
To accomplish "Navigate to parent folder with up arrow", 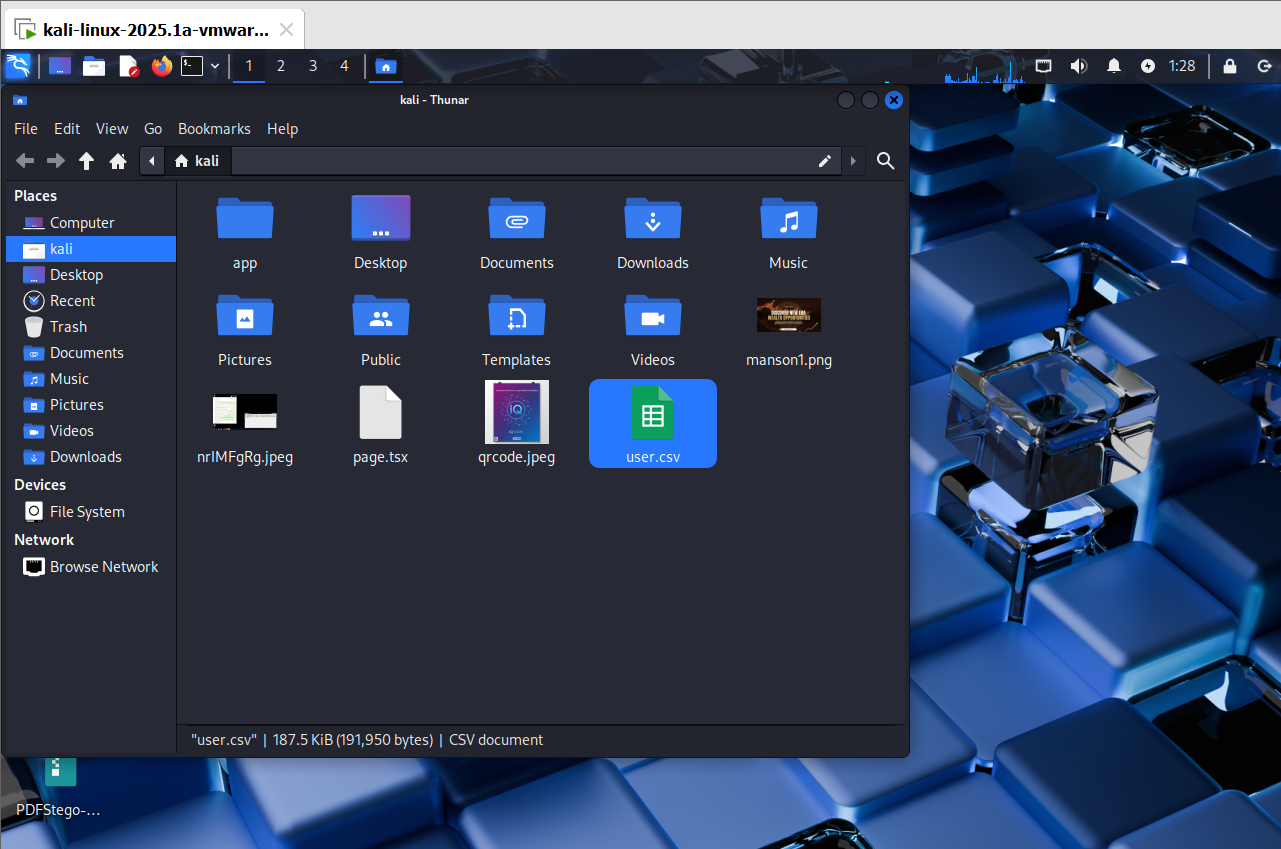I will (87, 161).
